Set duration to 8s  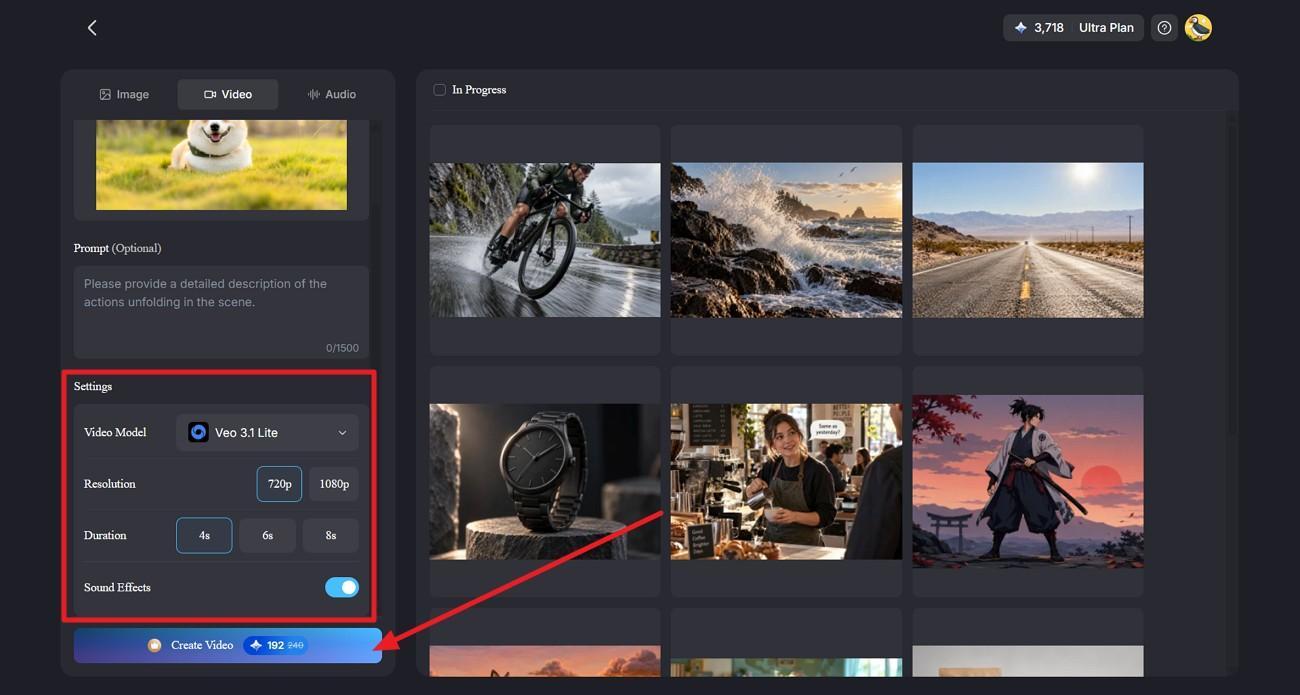pos(331,535)
